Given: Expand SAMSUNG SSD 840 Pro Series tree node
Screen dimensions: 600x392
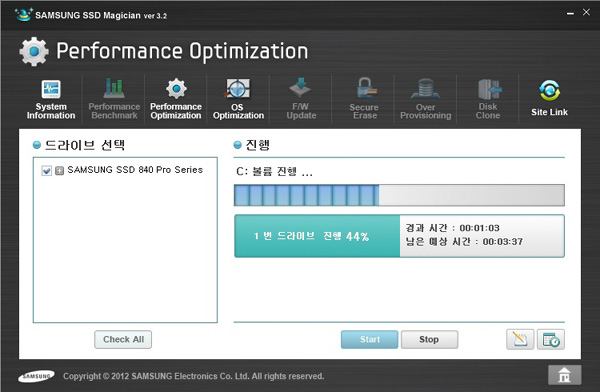Looking at the screenshot, I should (x=59, y=170).
